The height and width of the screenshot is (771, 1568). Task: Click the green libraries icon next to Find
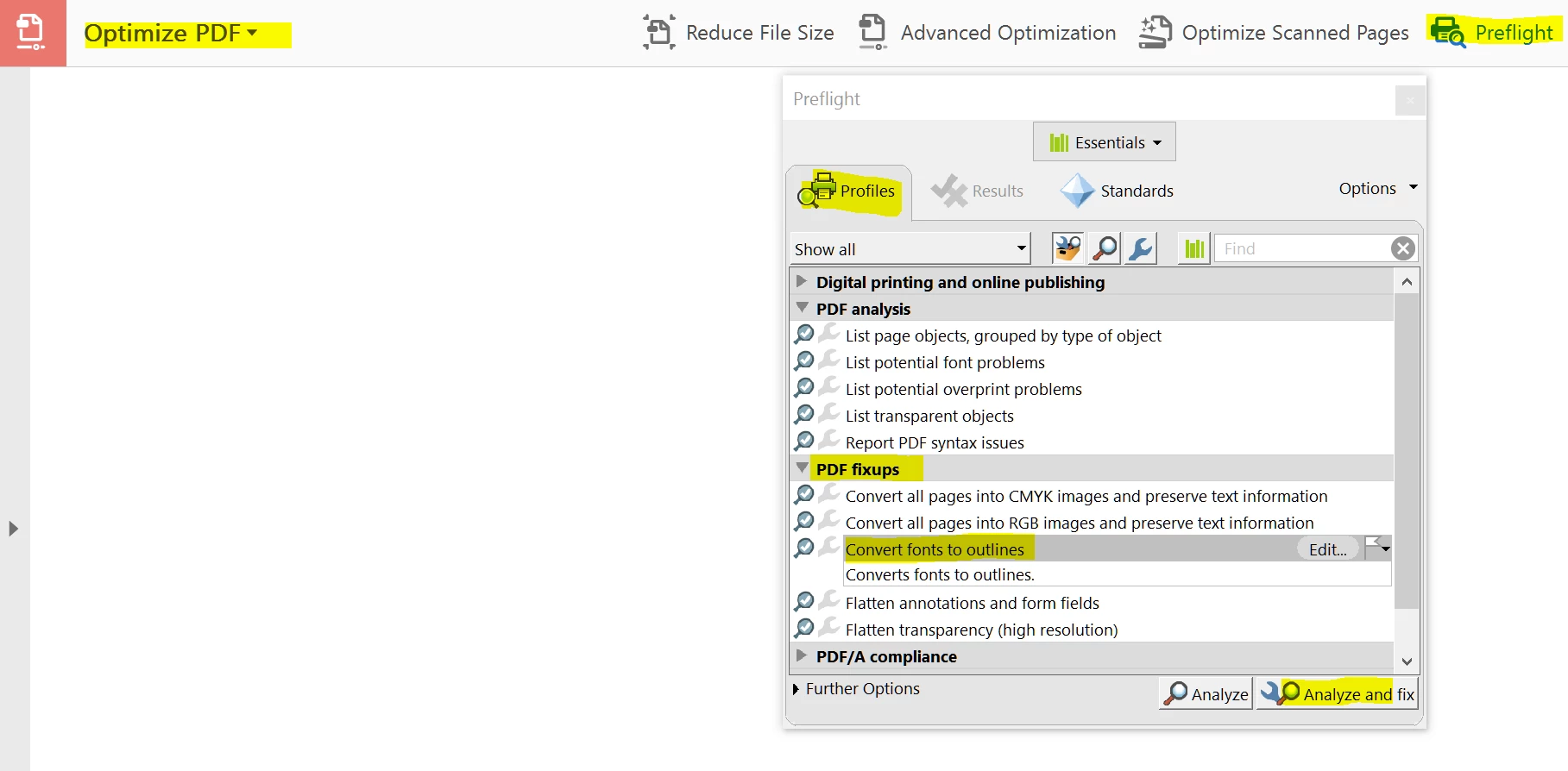[1194, 248]
